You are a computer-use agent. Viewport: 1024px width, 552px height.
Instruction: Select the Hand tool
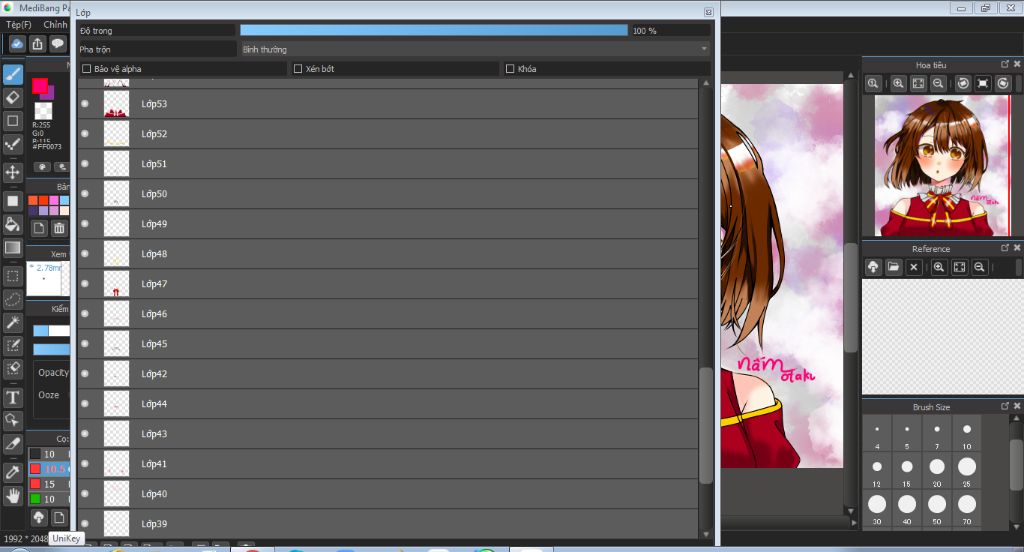12,496
